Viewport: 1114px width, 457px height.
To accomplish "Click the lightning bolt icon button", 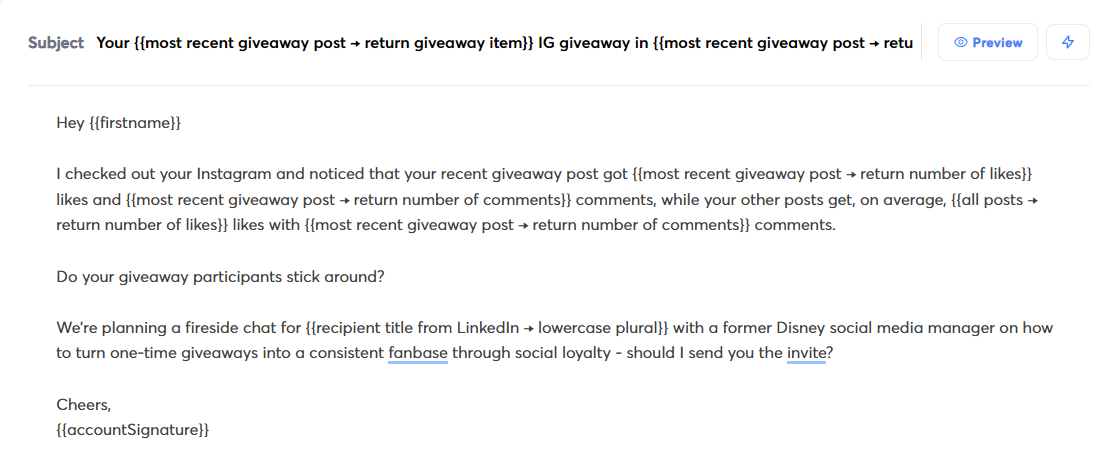I will 1067,43.
